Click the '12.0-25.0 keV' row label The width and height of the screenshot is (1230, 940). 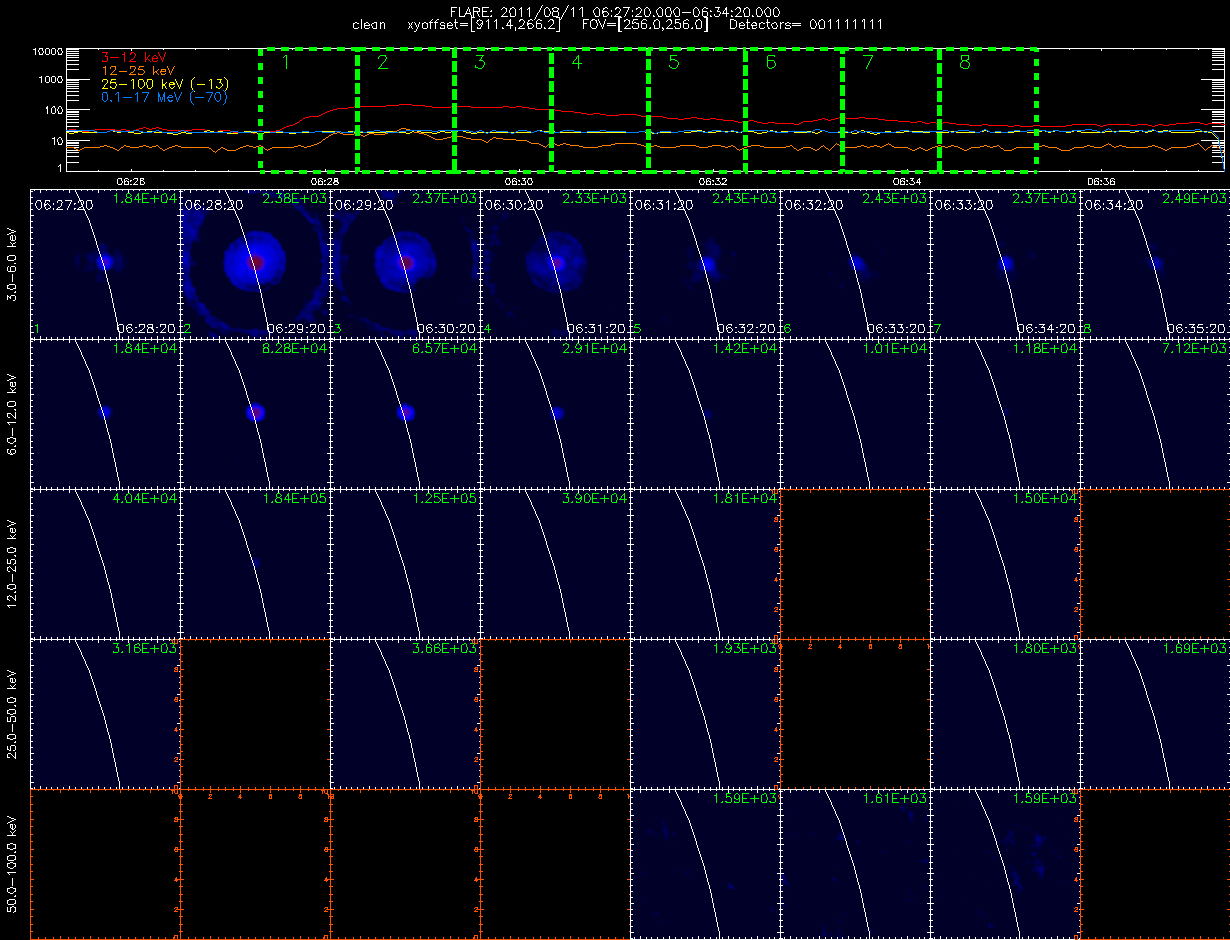click(x=14, y=563)
